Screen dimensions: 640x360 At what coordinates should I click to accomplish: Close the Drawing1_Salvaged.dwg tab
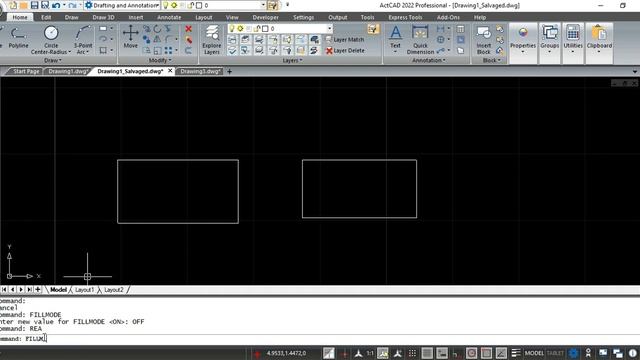tap(170, 71)
